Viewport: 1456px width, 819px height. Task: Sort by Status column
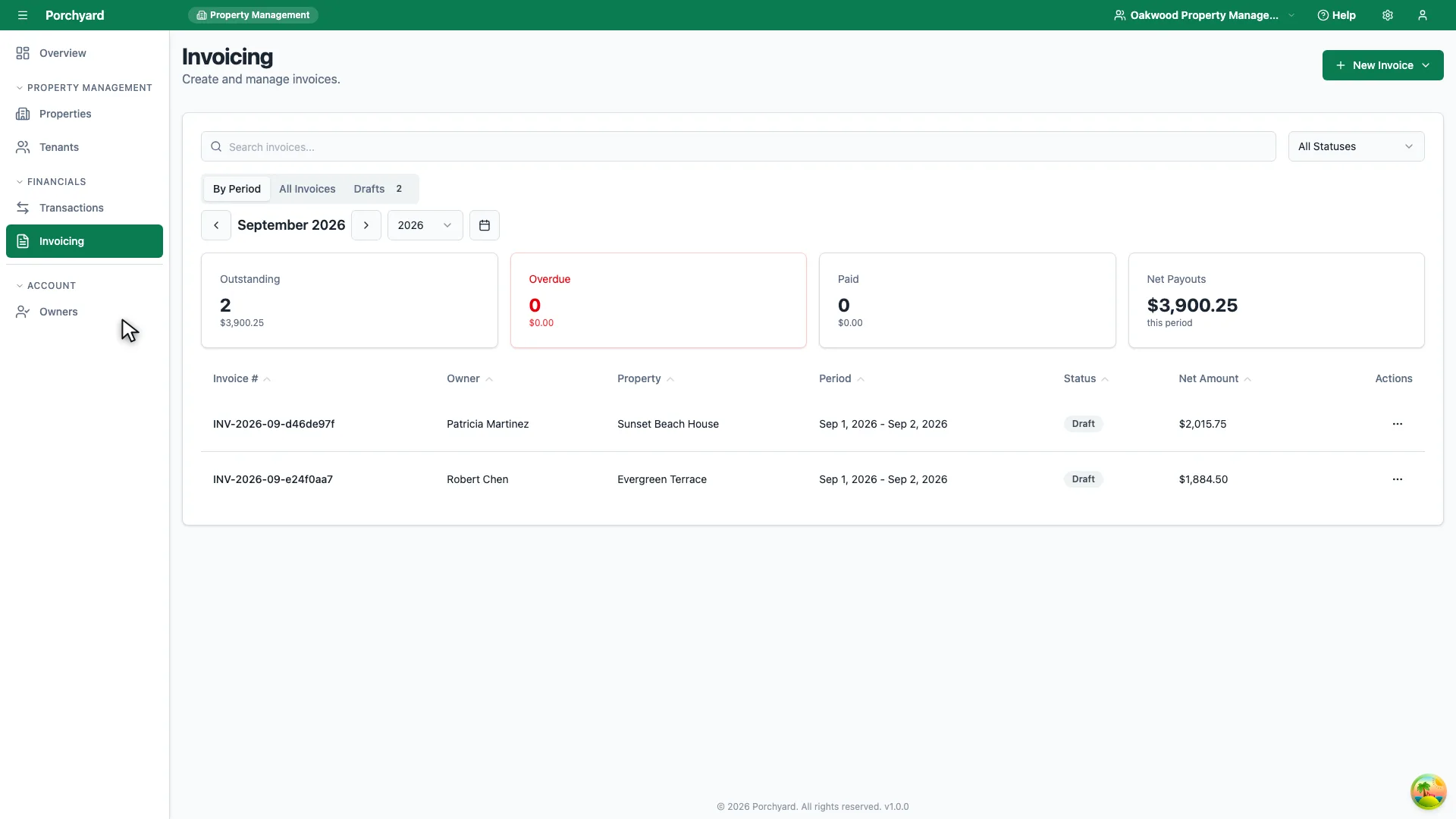point(1086,378)
